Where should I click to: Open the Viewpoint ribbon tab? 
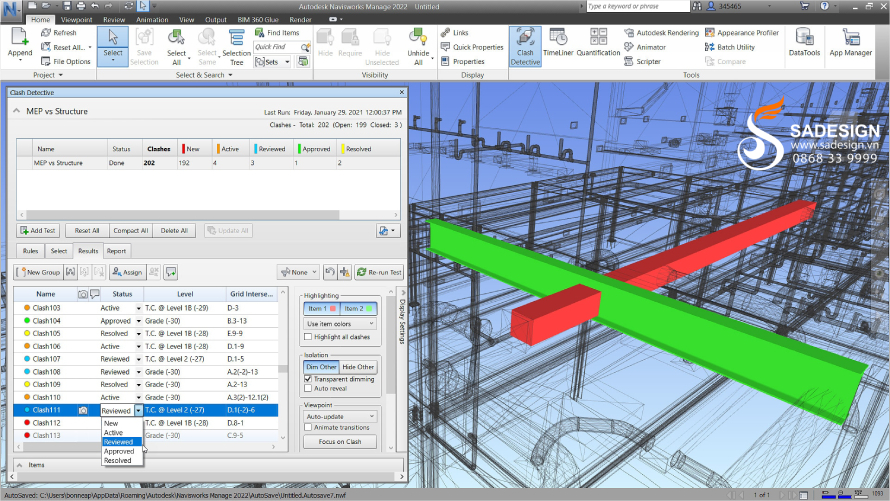click(77, 19)
